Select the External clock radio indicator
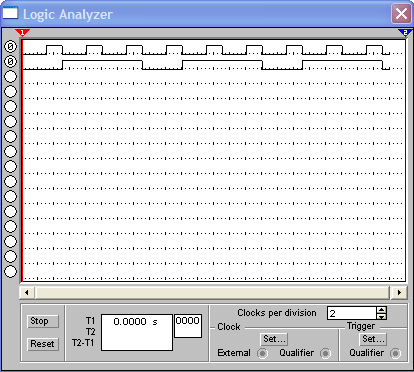Image resolution: width=414 pixels, height=372 pixels. point(263,353)
